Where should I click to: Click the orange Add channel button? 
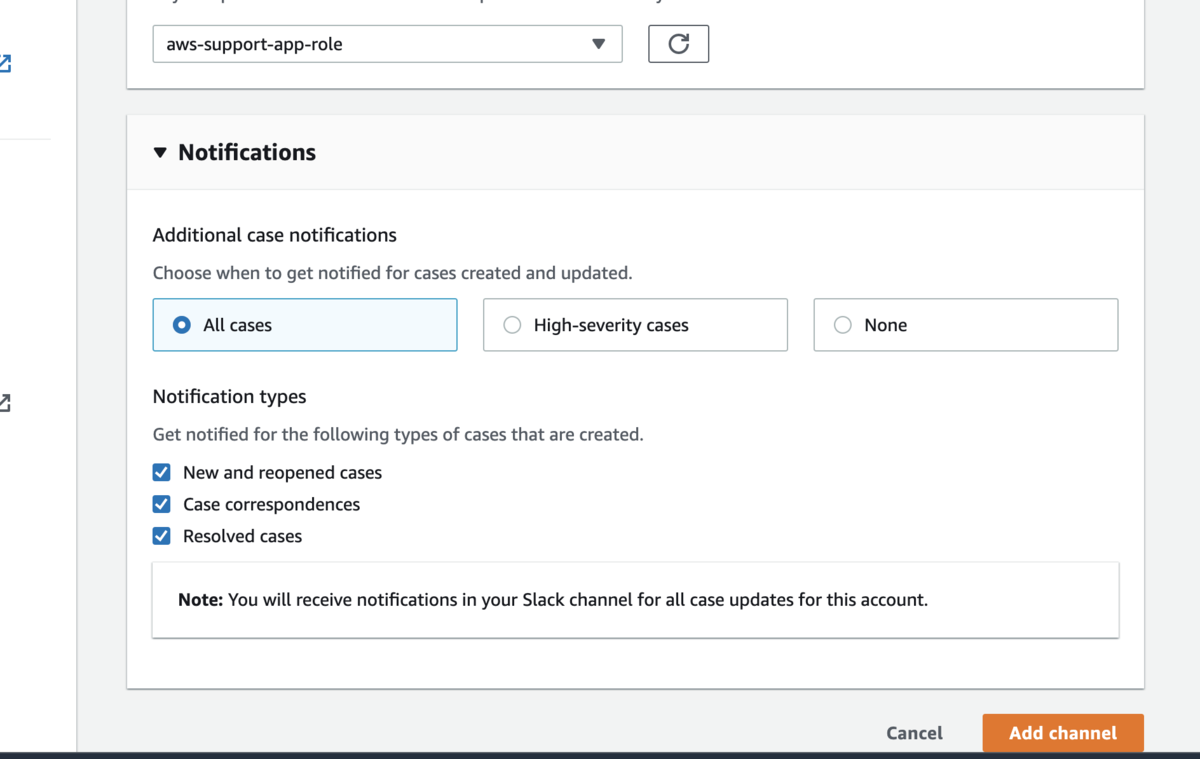point(1062,733)
